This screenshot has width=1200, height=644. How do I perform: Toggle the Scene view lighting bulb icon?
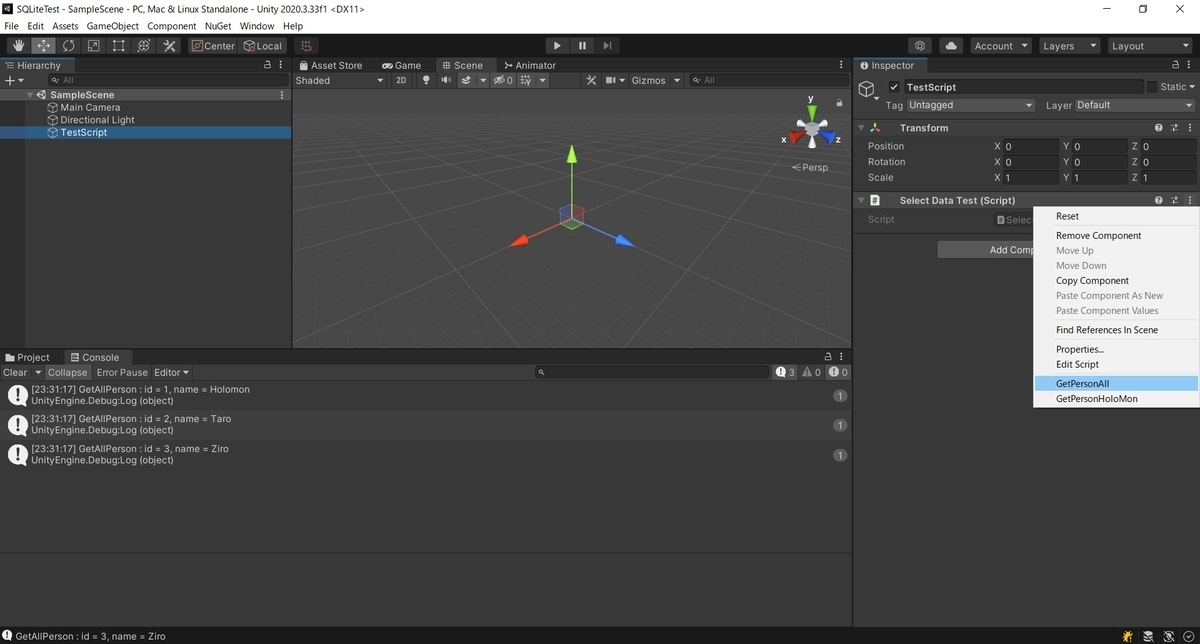[x=425, y=80]
